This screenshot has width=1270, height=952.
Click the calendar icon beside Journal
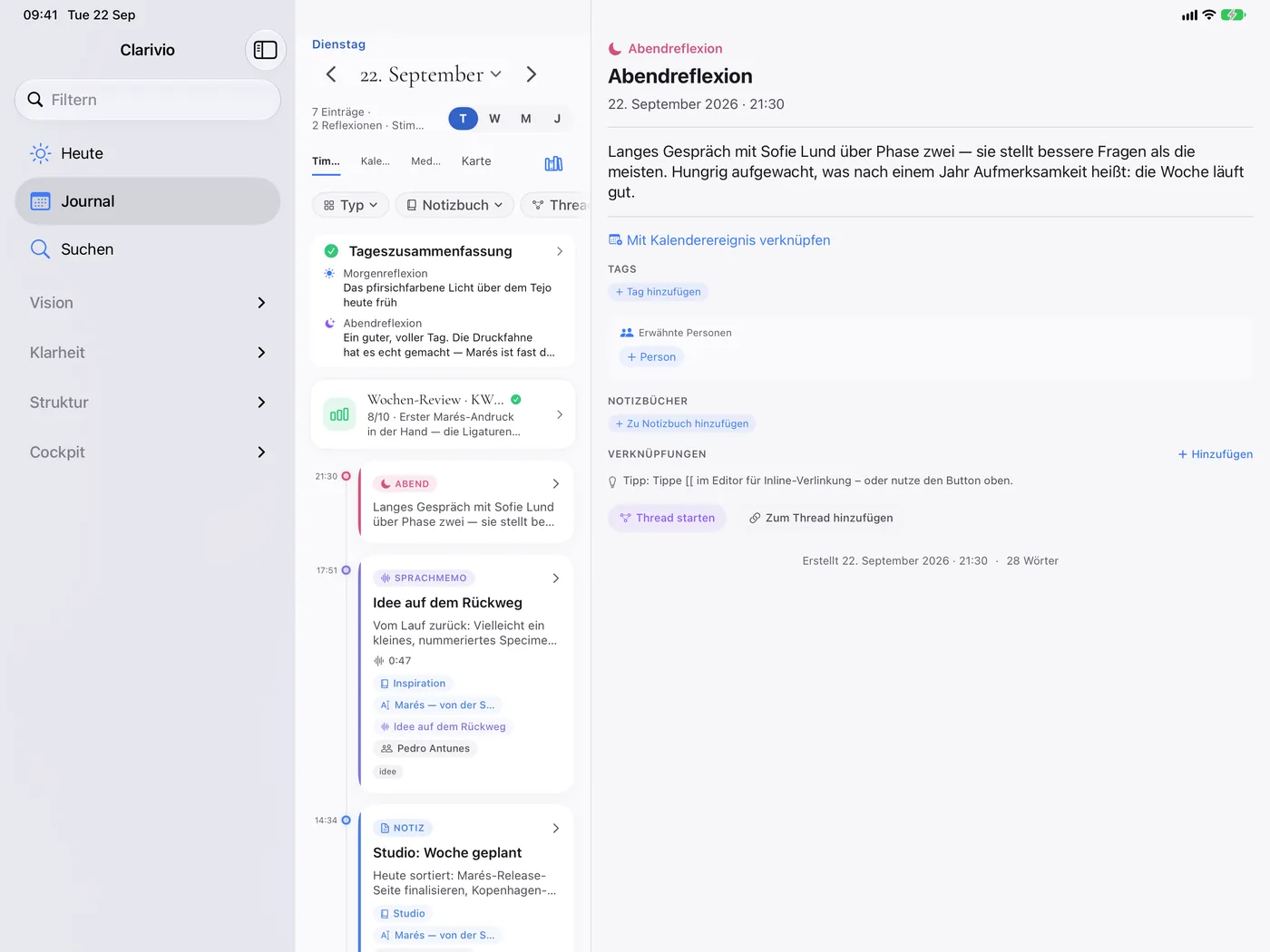(x=40, y=201)
